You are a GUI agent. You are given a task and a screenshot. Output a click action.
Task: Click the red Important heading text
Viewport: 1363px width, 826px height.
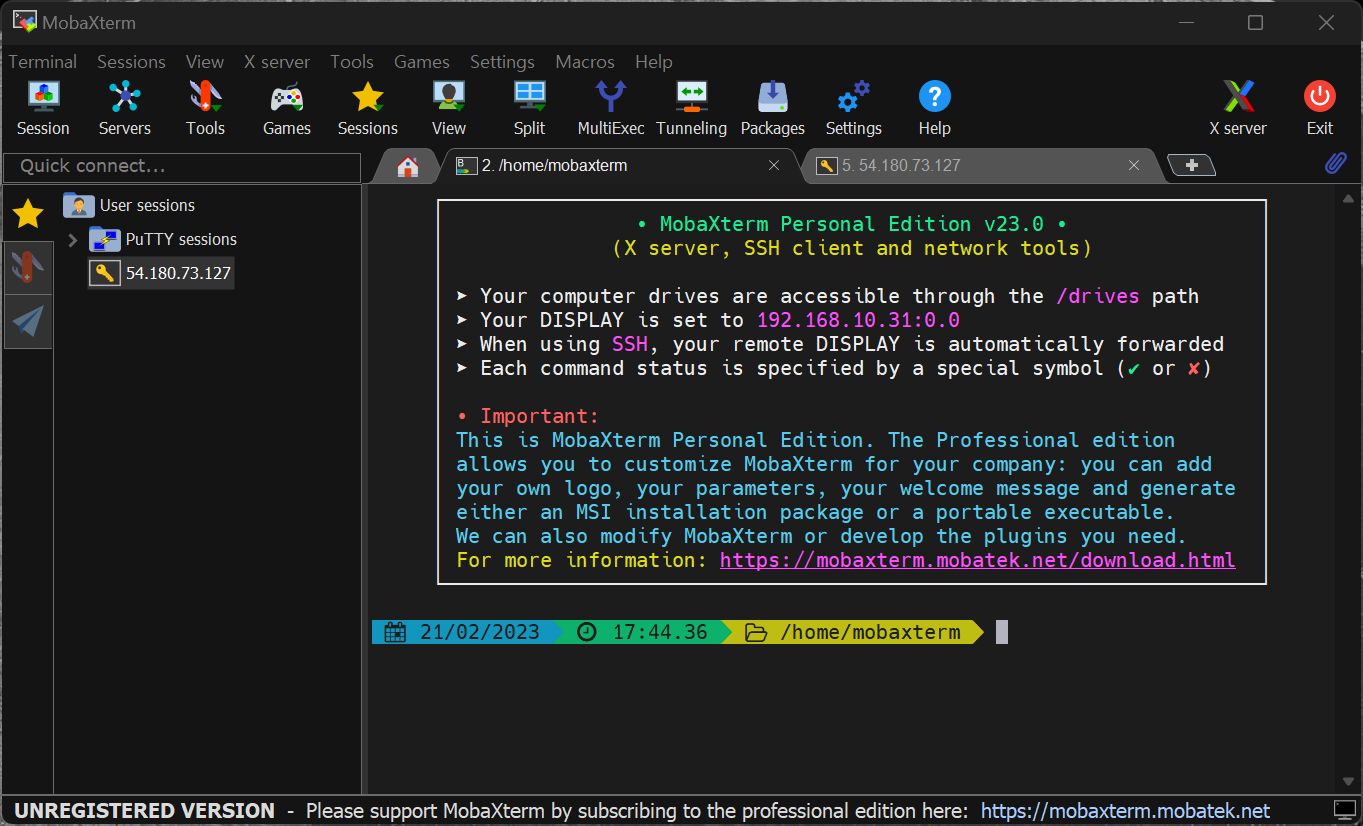click(539, 416)
